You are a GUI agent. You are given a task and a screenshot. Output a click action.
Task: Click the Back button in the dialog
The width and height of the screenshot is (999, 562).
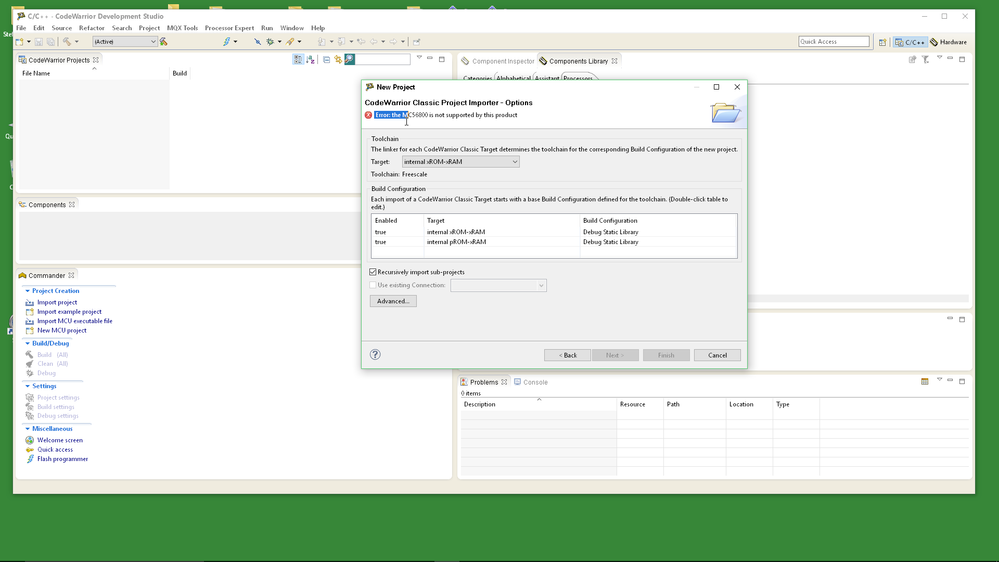pos(567,355)
